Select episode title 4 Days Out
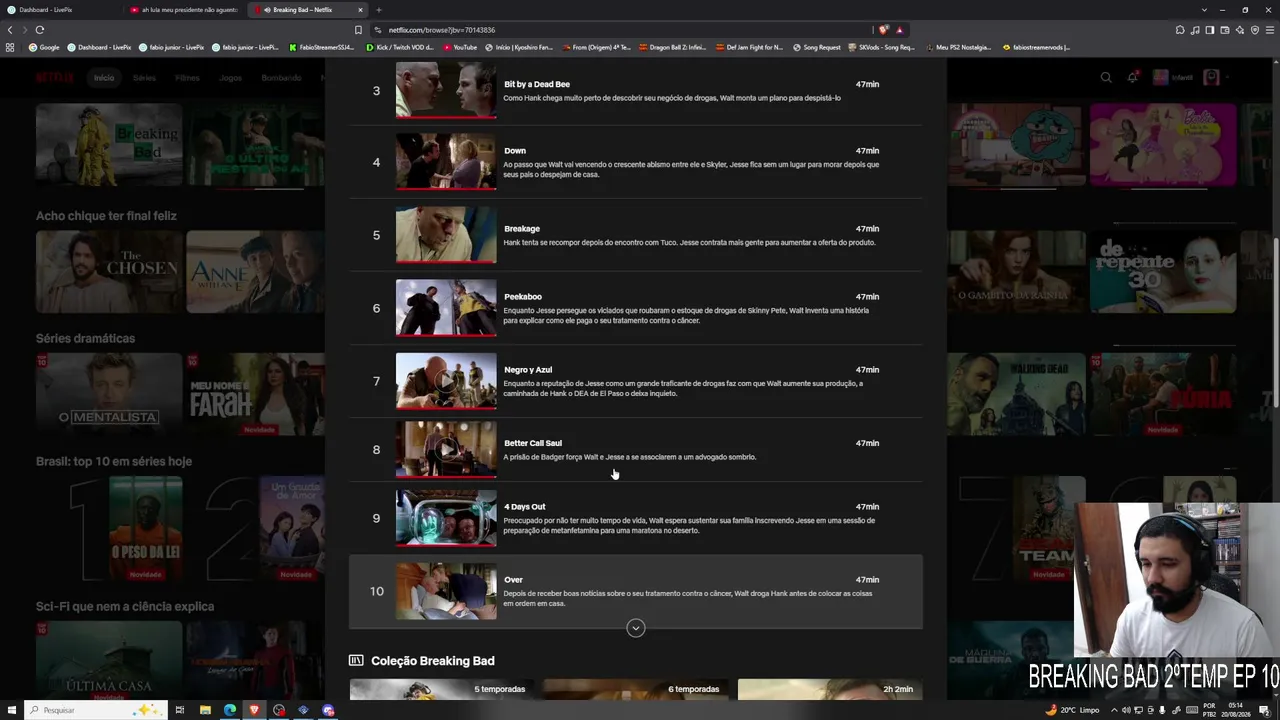 click(525, 507)
